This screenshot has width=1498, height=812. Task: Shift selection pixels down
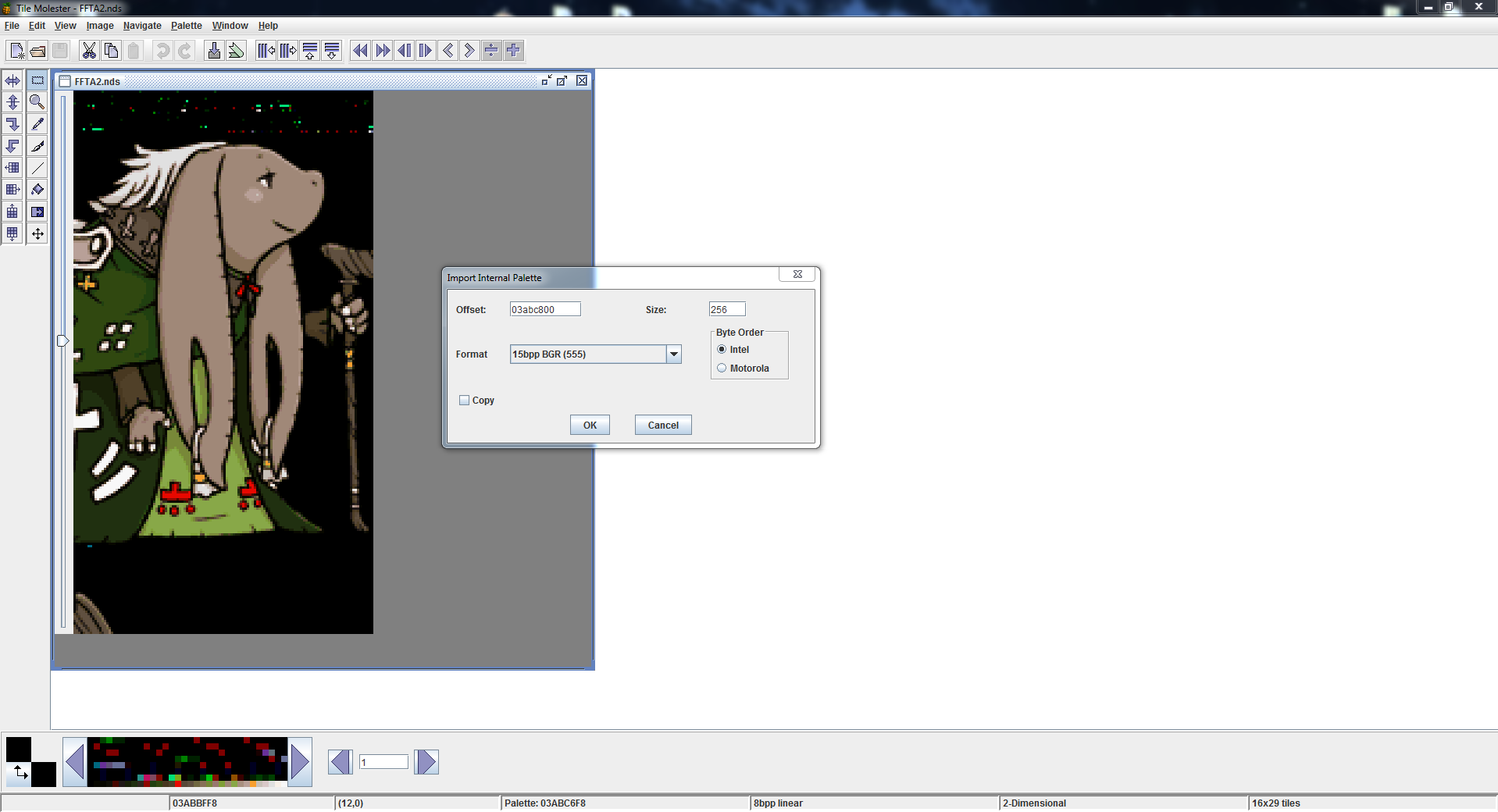coord(12,233)
